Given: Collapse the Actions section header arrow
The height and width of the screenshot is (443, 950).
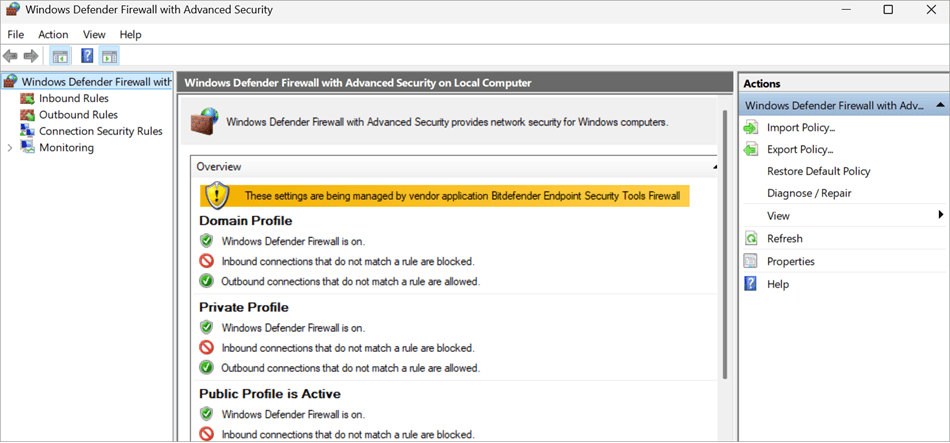Looking at the screenshot, I should [940, 106].
